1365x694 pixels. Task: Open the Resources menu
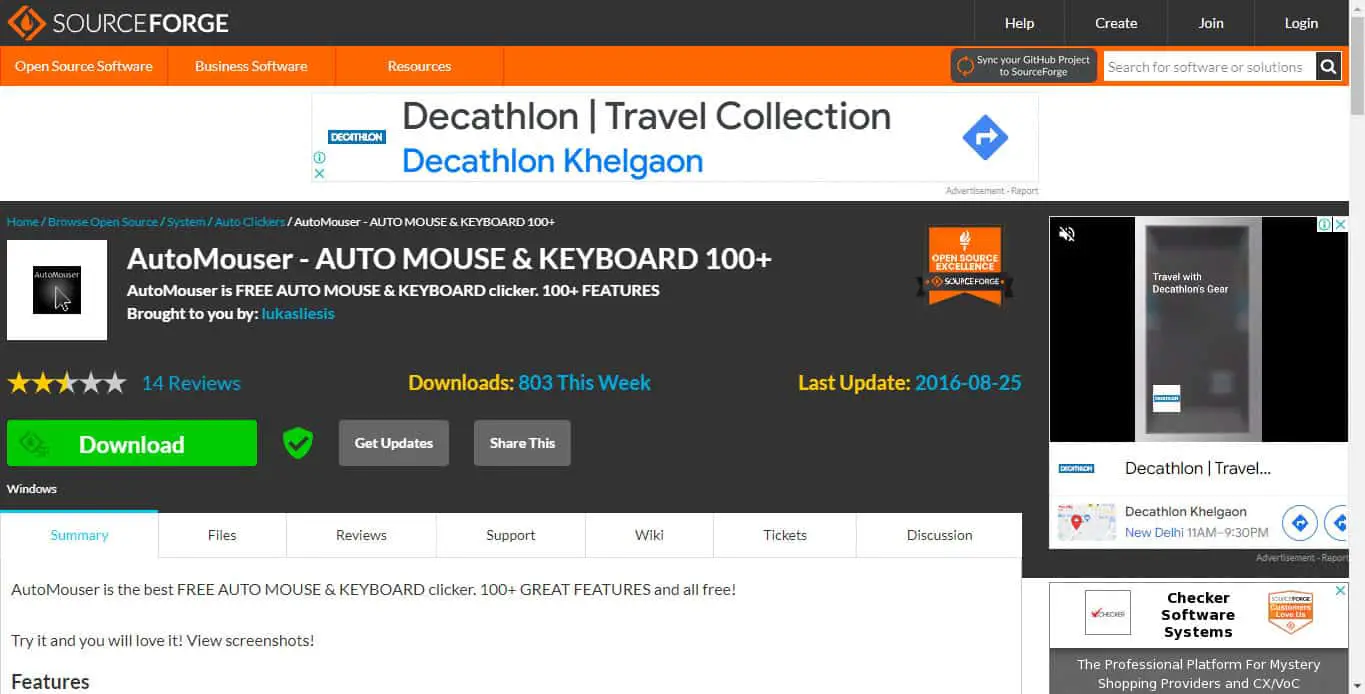pyautogui.click(x=419, y=66)
